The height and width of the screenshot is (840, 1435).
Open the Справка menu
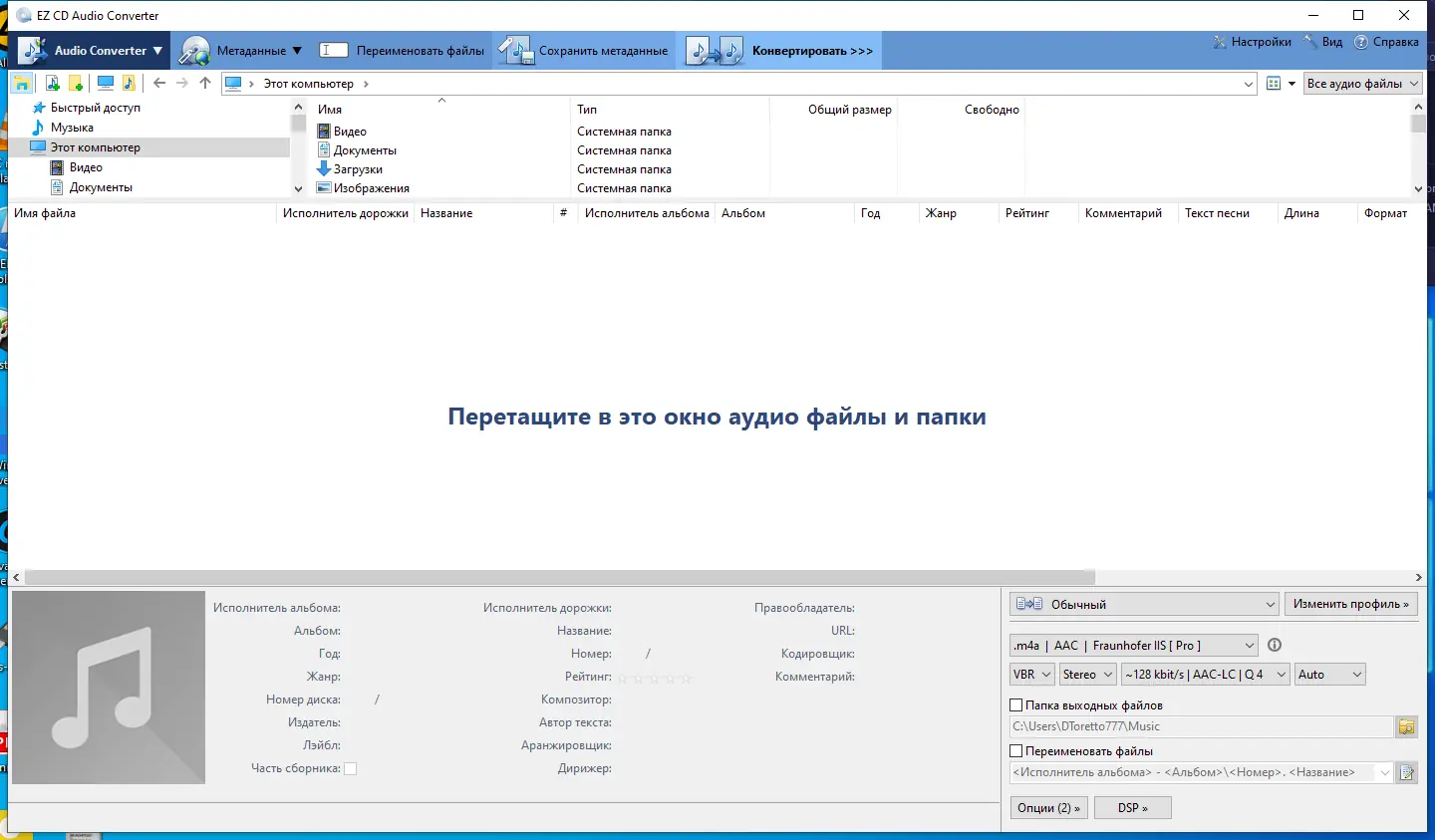coord(1387,42)
